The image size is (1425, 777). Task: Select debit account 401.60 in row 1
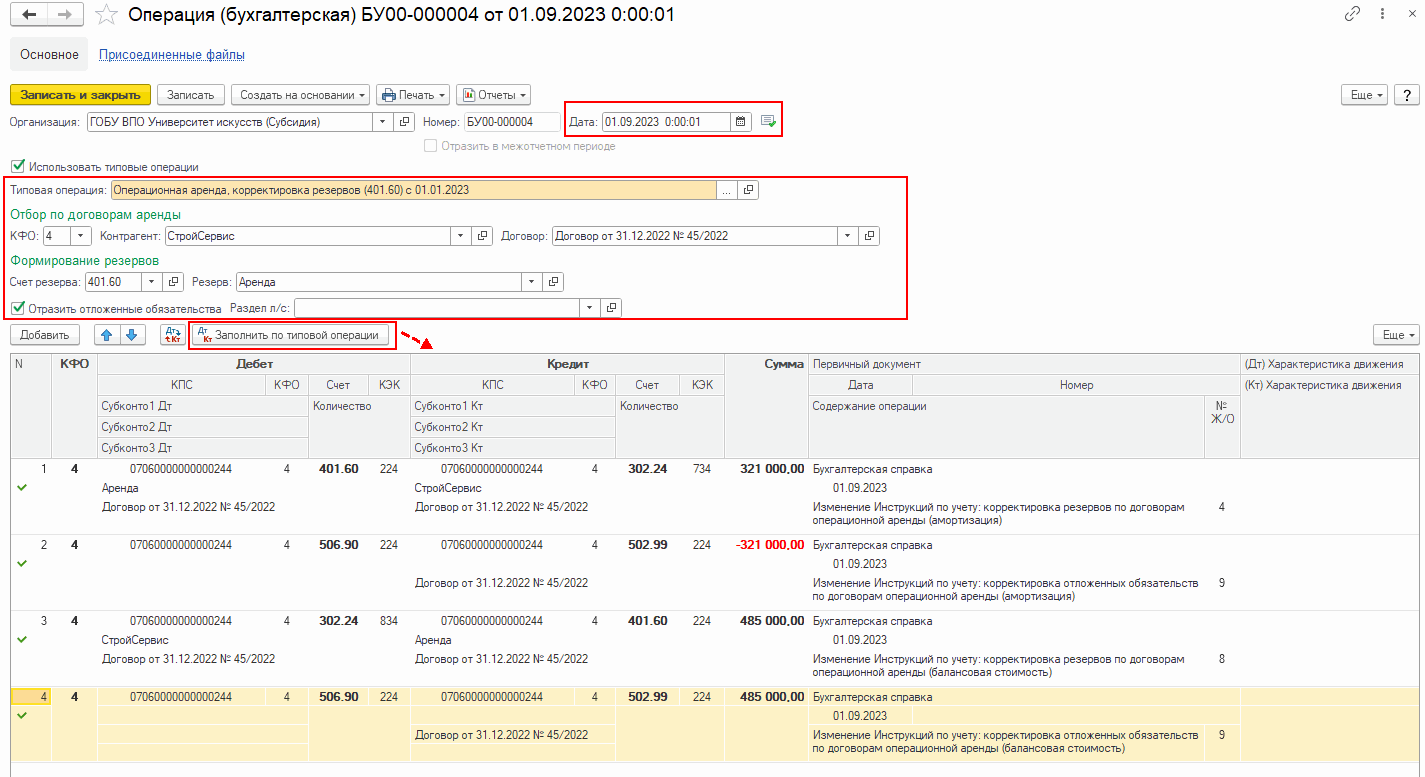coord(338,469)
